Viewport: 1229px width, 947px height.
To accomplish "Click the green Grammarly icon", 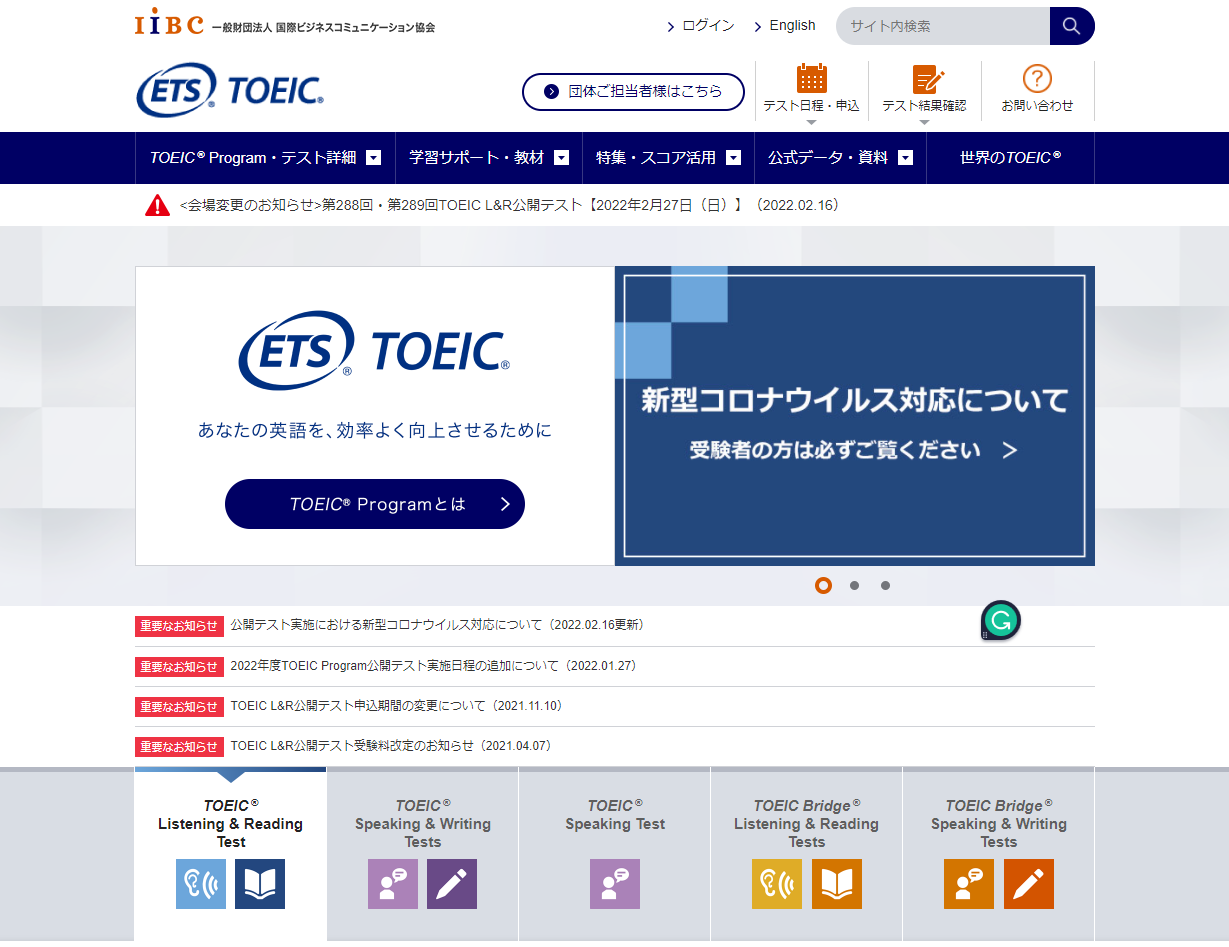I will 1001,621.
